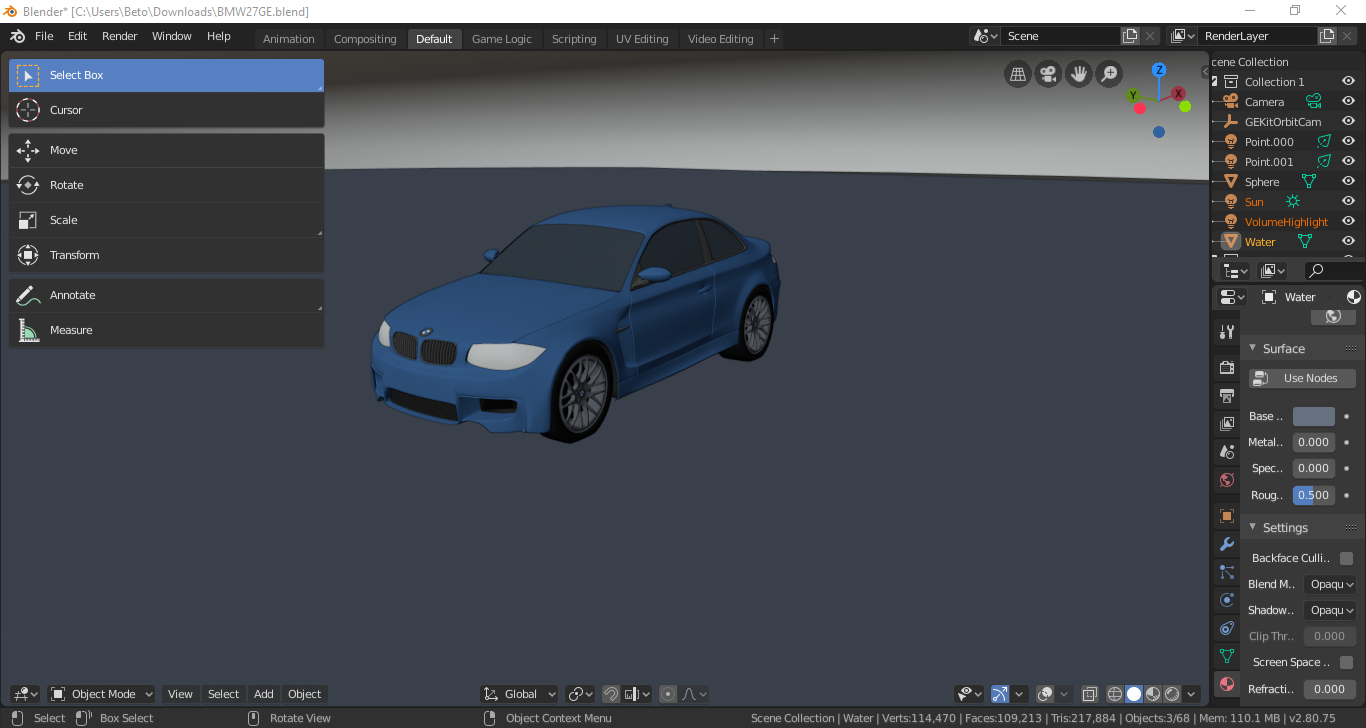Click the Select Box tool
The width and height of the screenshot is (1366, 728).
click(x=166, y=75)
